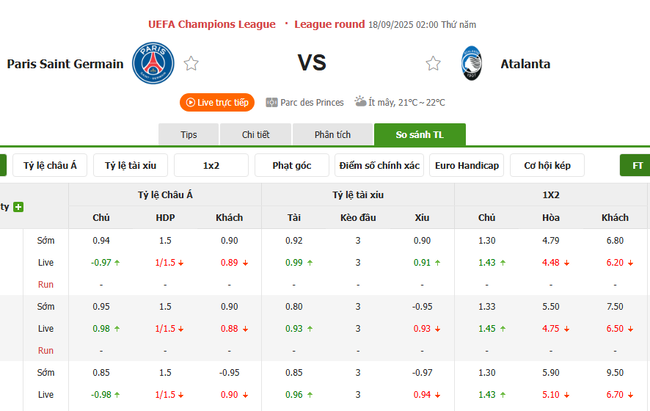Switch to the Phân tích tab
Viewport: 650px width, 411px height.
pyautogui.click(x=332, y=135)
